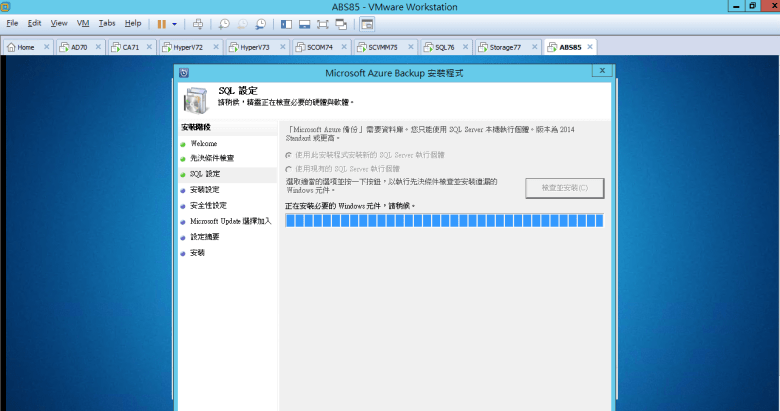Take a snapshot of this virtual machine
The width and height of the screenshot is (780, 411).
224,23
